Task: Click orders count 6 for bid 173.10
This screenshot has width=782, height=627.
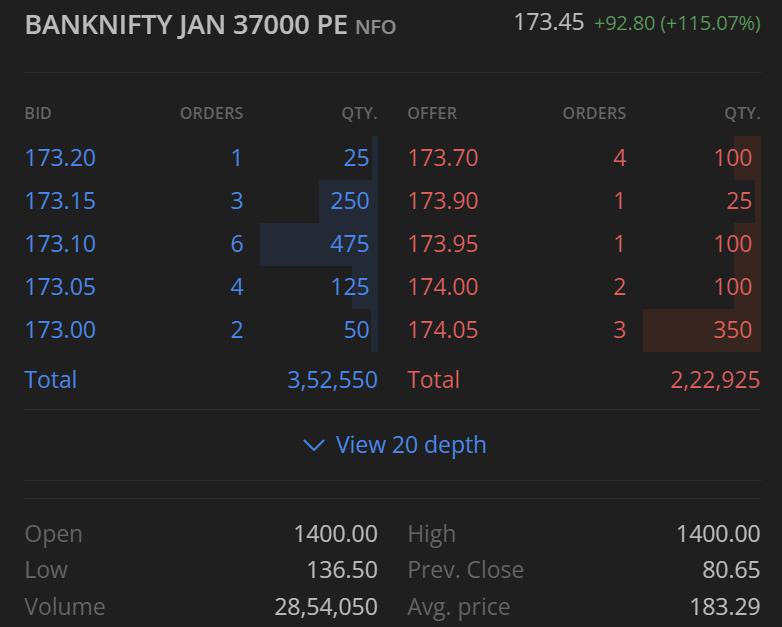Action: pyautogui.click(x=237, y=244)
